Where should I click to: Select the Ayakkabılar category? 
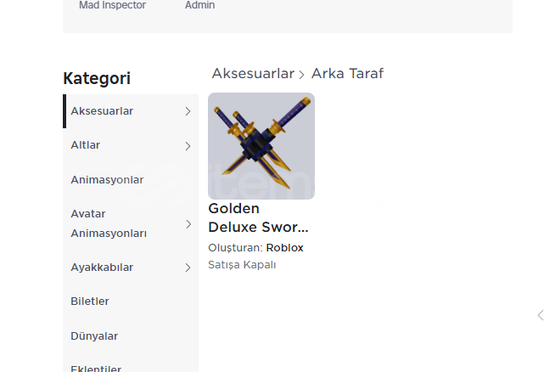click(131, 267)
